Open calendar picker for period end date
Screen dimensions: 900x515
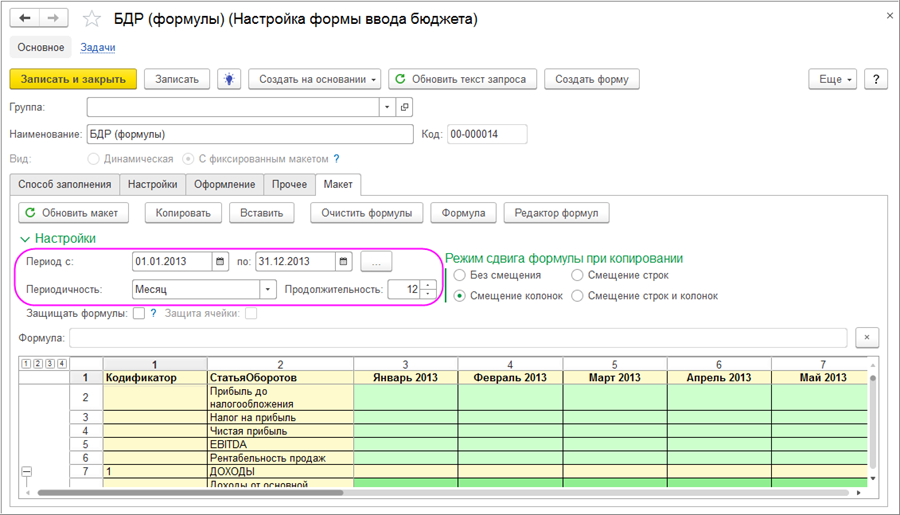click(343, 262)
